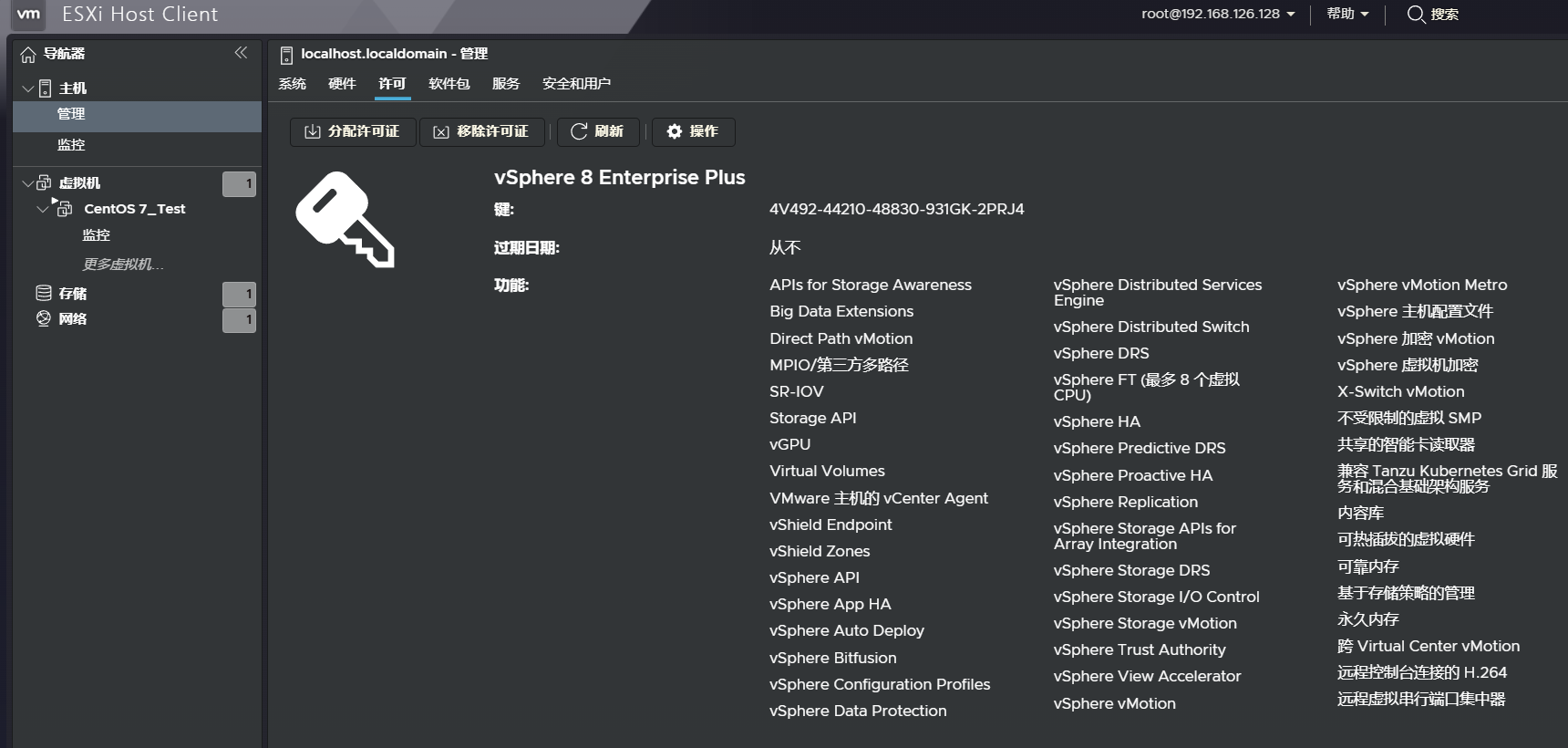This screenshot has height=748, width=1568.
Task: Click the gear icon for actions
Action: point(675,131)
